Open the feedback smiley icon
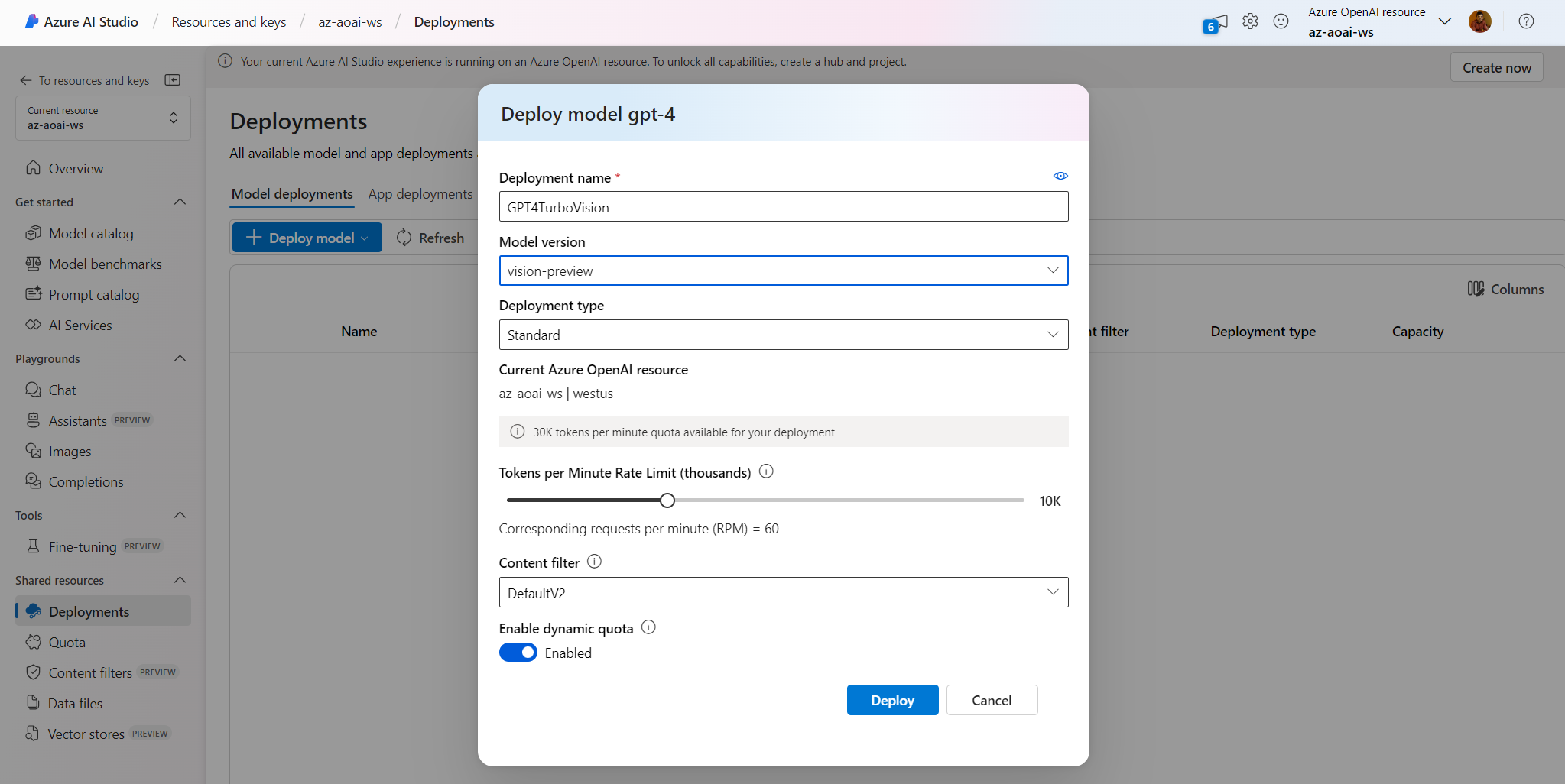The width and height of the screenshot is (1565, 784). [1281, 21]
